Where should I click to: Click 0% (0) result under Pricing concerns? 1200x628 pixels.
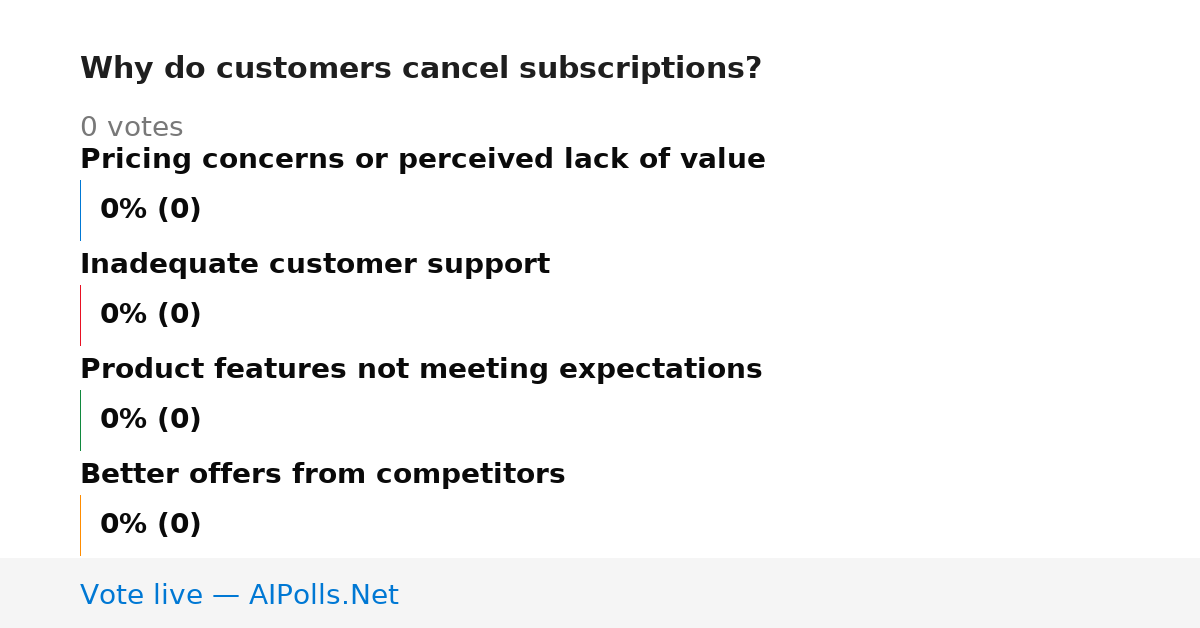point(150,210)
